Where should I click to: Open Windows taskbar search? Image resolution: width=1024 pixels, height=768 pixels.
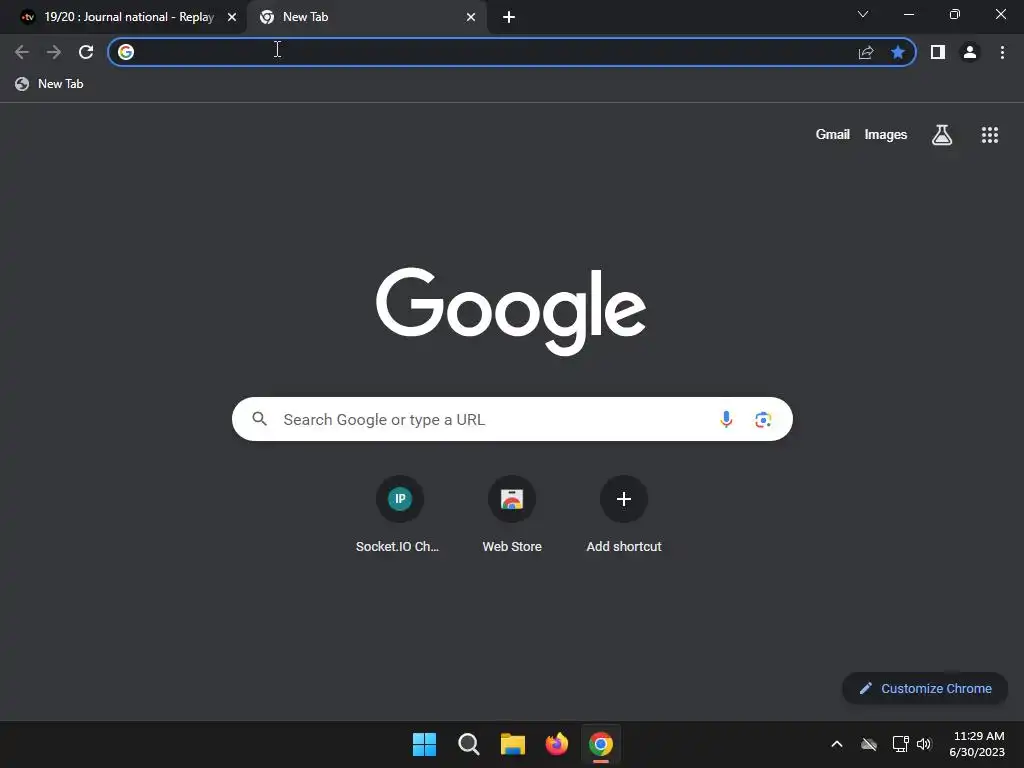coord(469,744)
